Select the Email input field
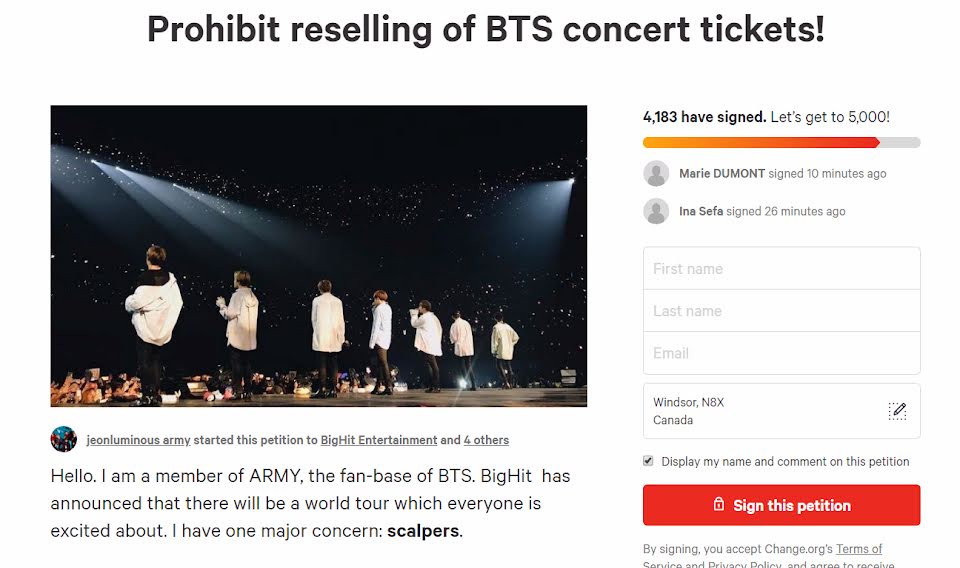Viewport: 960px width, 568px height. pos(781,353)
